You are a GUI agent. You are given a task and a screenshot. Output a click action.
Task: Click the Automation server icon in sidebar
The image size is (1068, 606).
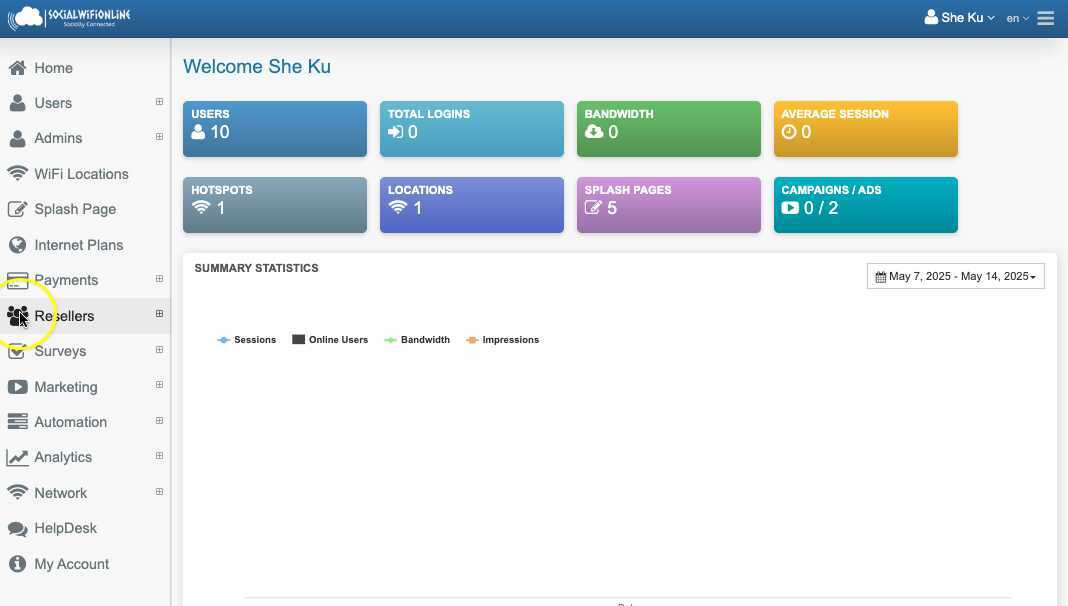pos(18,421)
